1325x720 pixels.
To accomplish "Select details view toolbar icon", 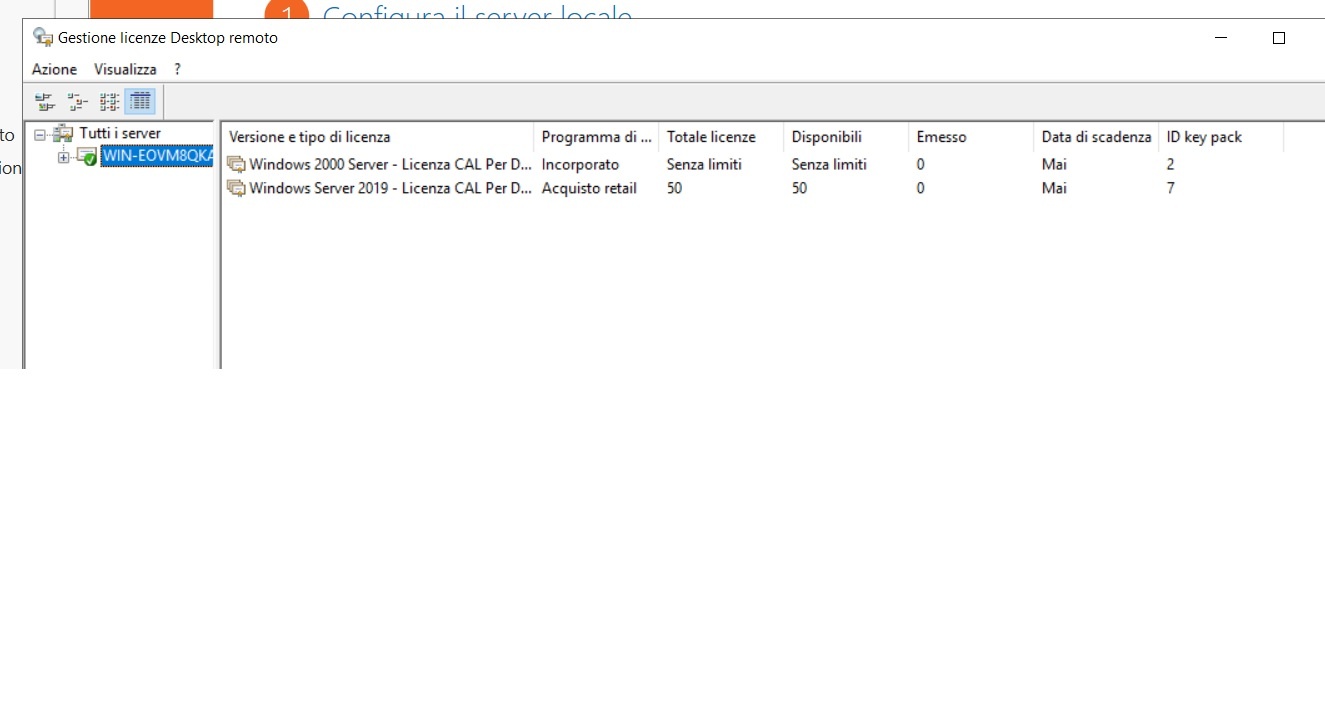I will [x=140, y=101].
